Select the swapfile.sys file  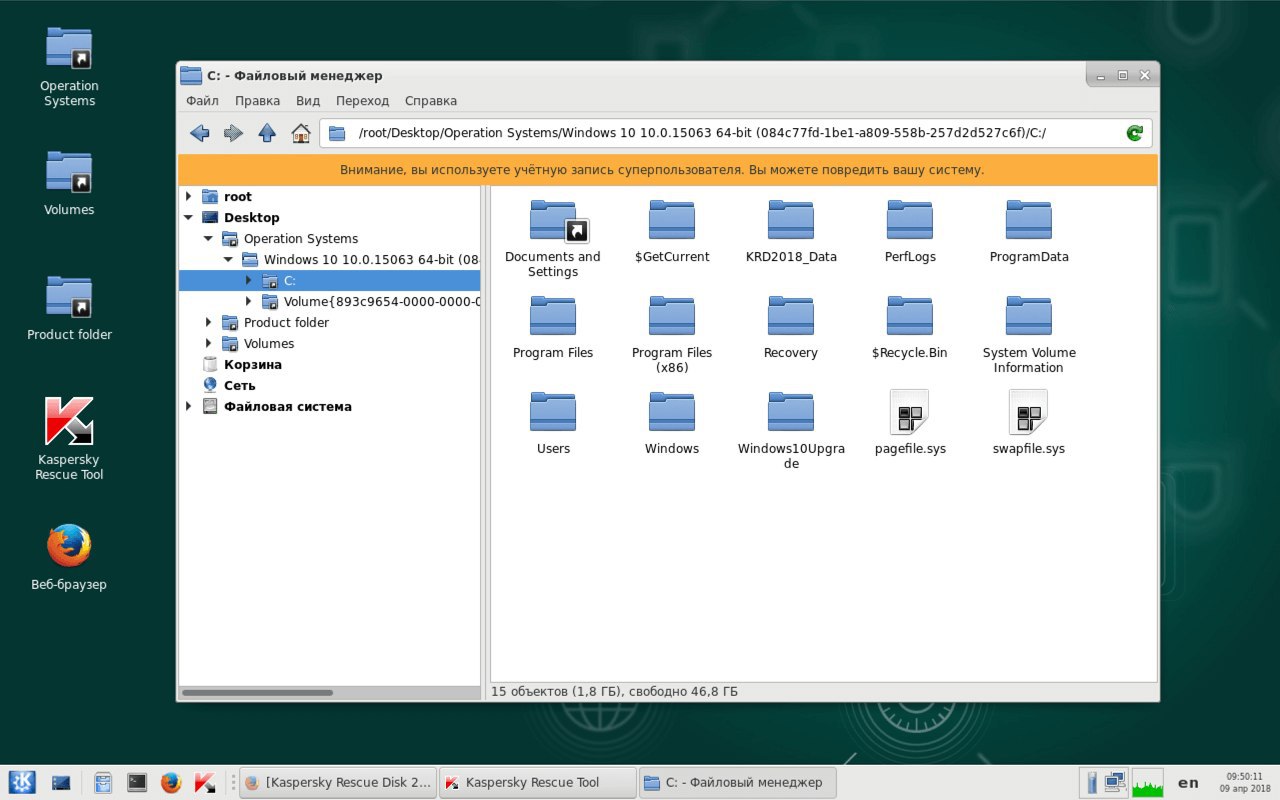click(1029, 424)
